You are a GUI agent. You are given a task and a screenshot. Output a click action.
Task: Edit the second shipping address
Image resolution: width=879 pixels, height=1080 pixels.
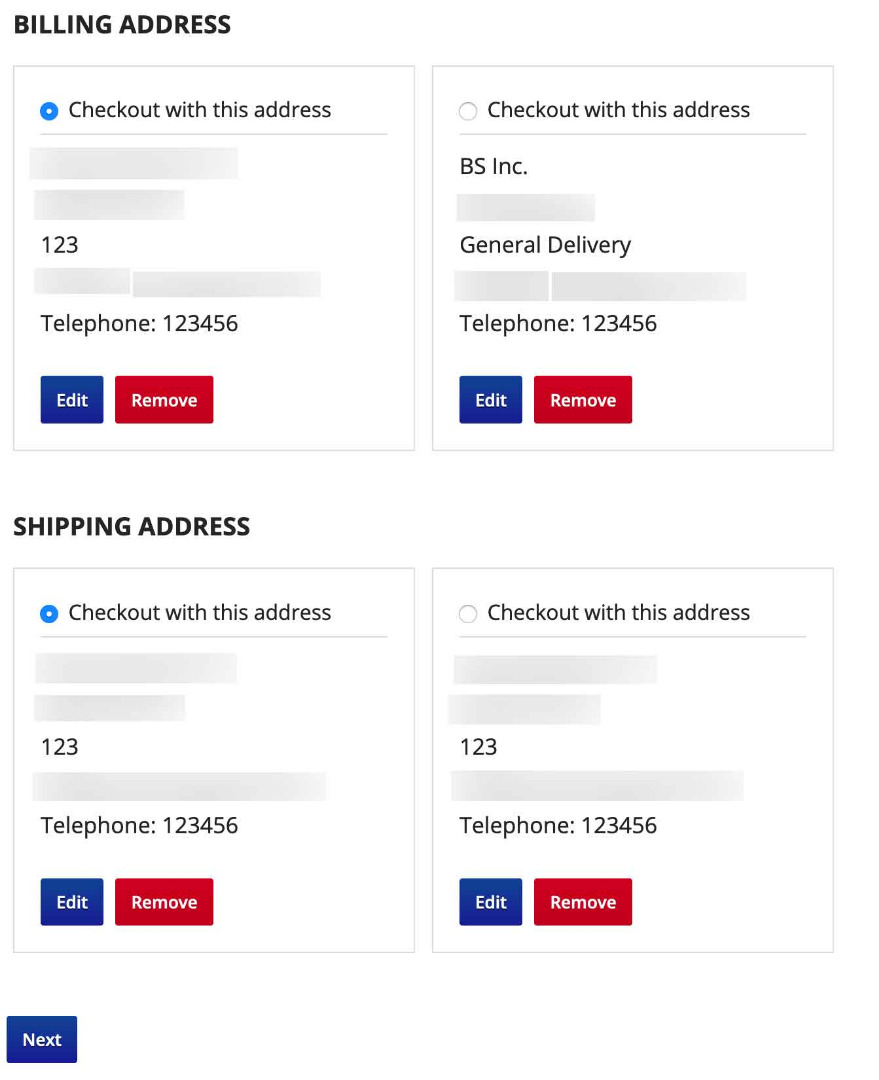490,902
